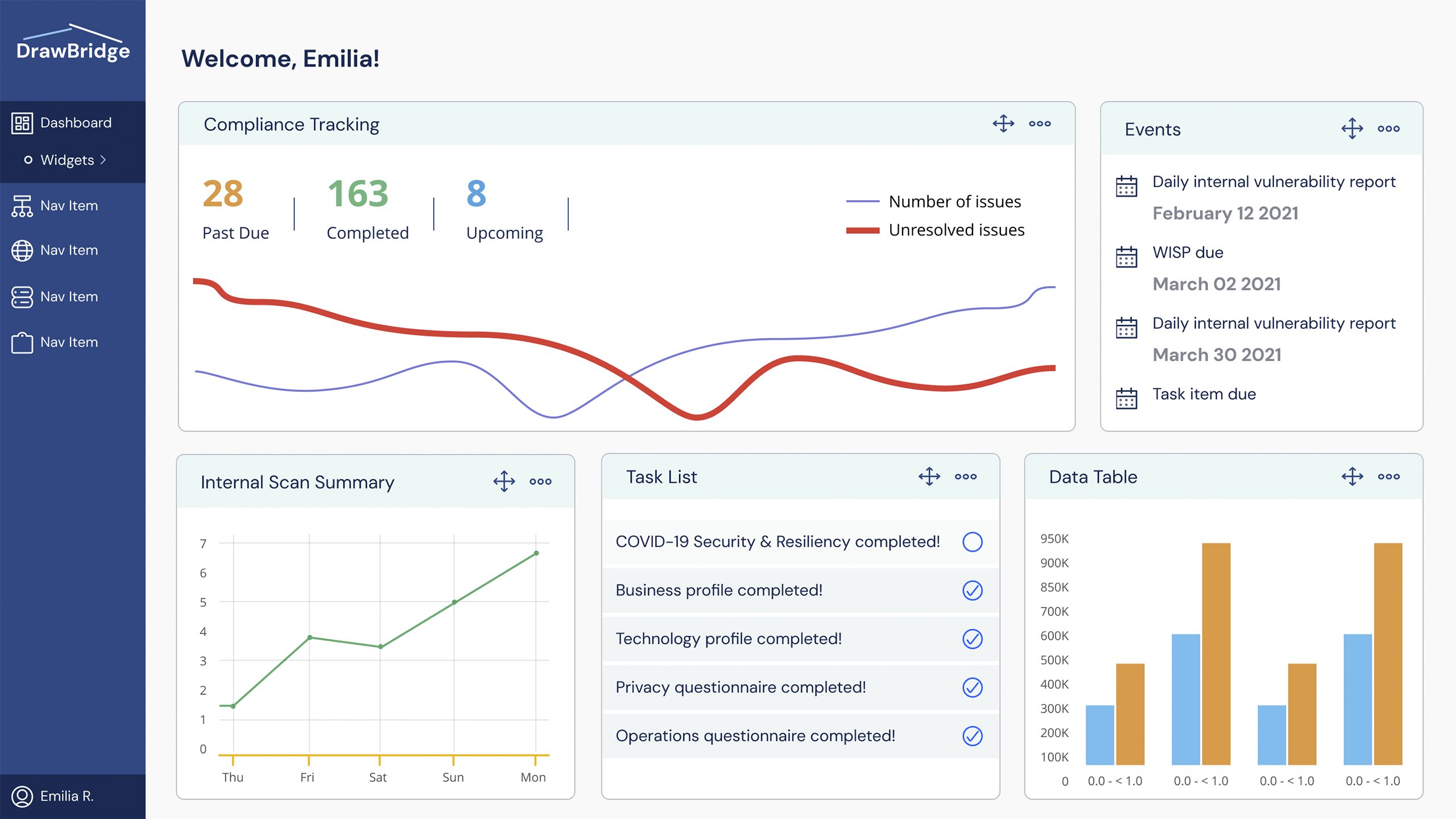Click the Sun data point on scan chart
Screen dimensions: 1456x819
454,602
